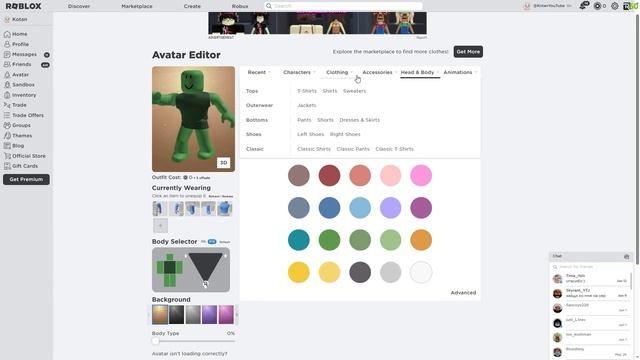Select the black avatar background thumbnail

(176, 315)
